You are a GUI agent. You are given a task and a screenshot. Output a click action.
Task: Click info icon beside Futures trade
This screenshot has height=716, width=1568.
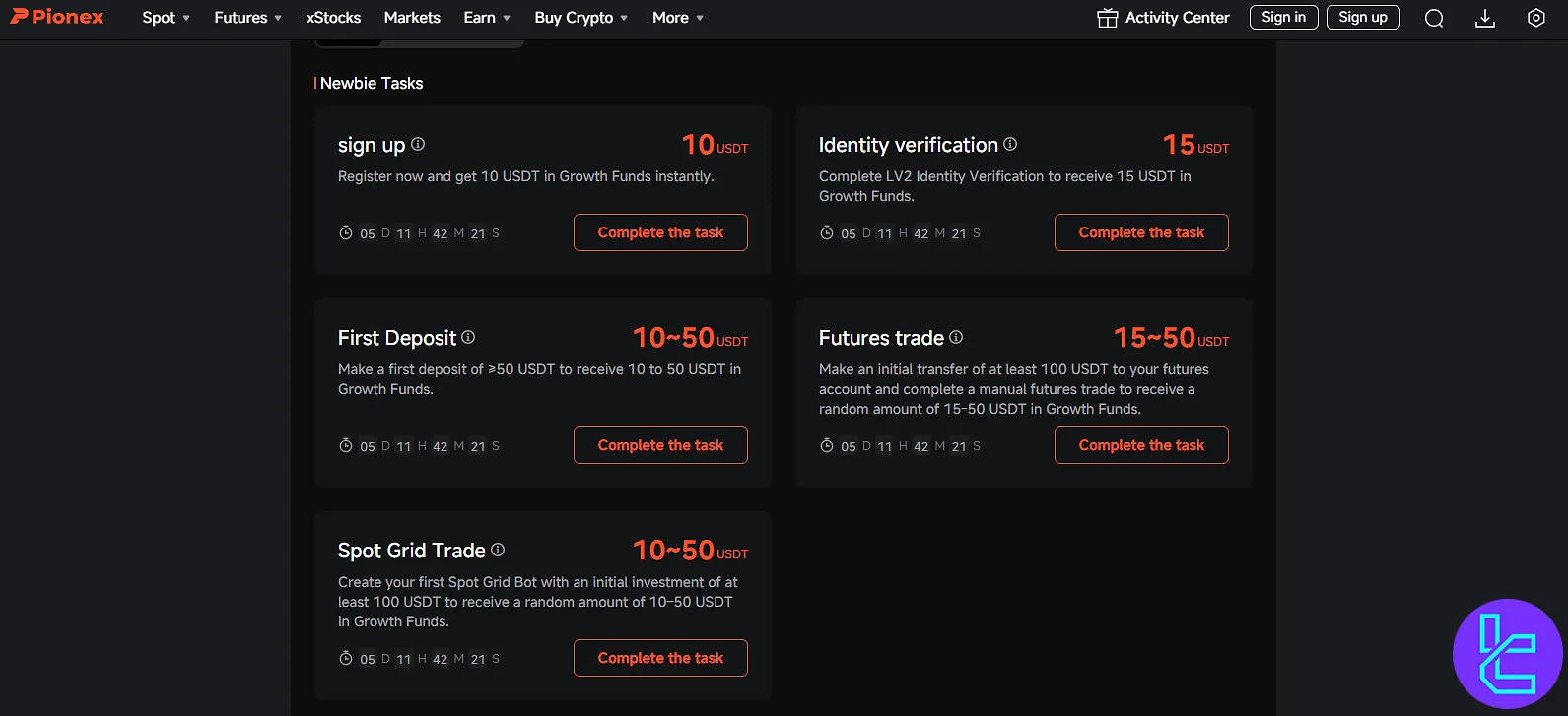click(x=956, y=337)
